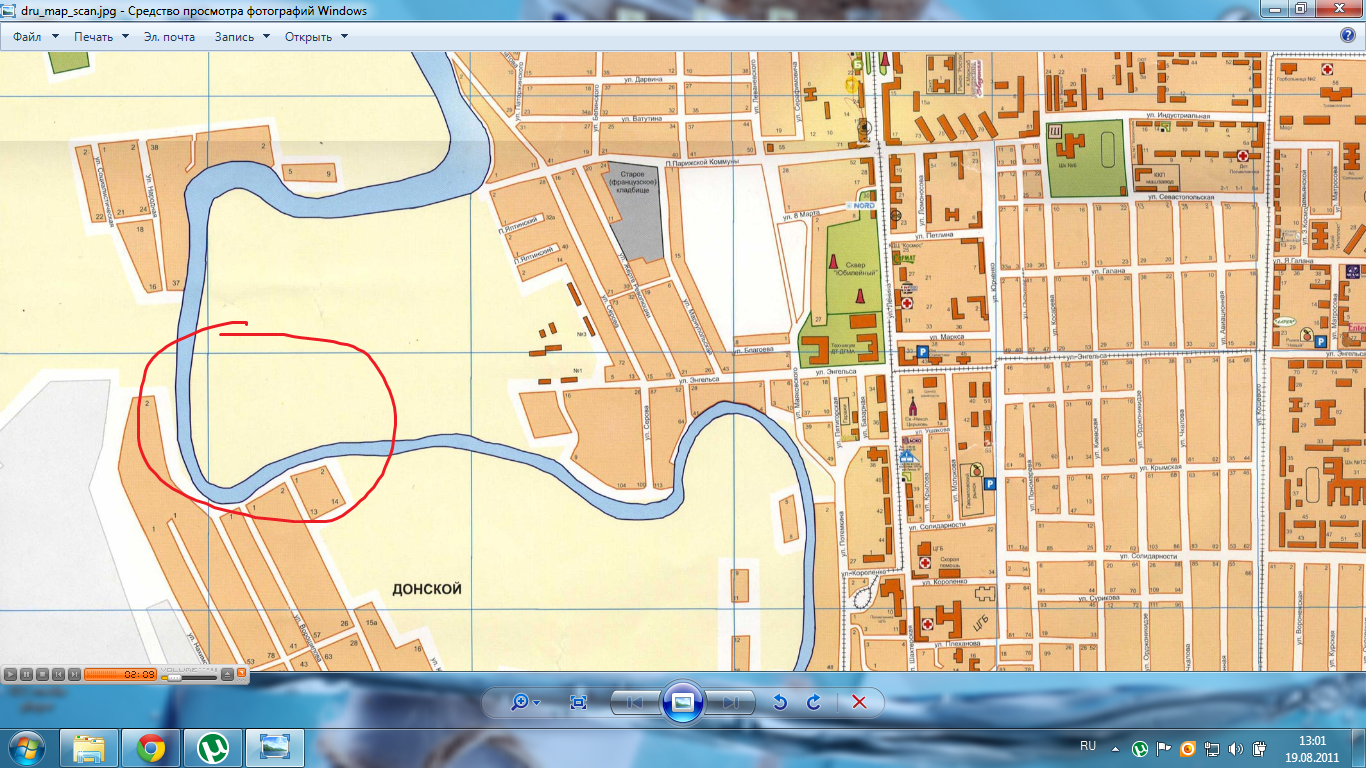Rotate image counterclockwise
Image resolution: width=1366 pixels, height=768 pixels.
pyautogui.click(x=781, y=702)
